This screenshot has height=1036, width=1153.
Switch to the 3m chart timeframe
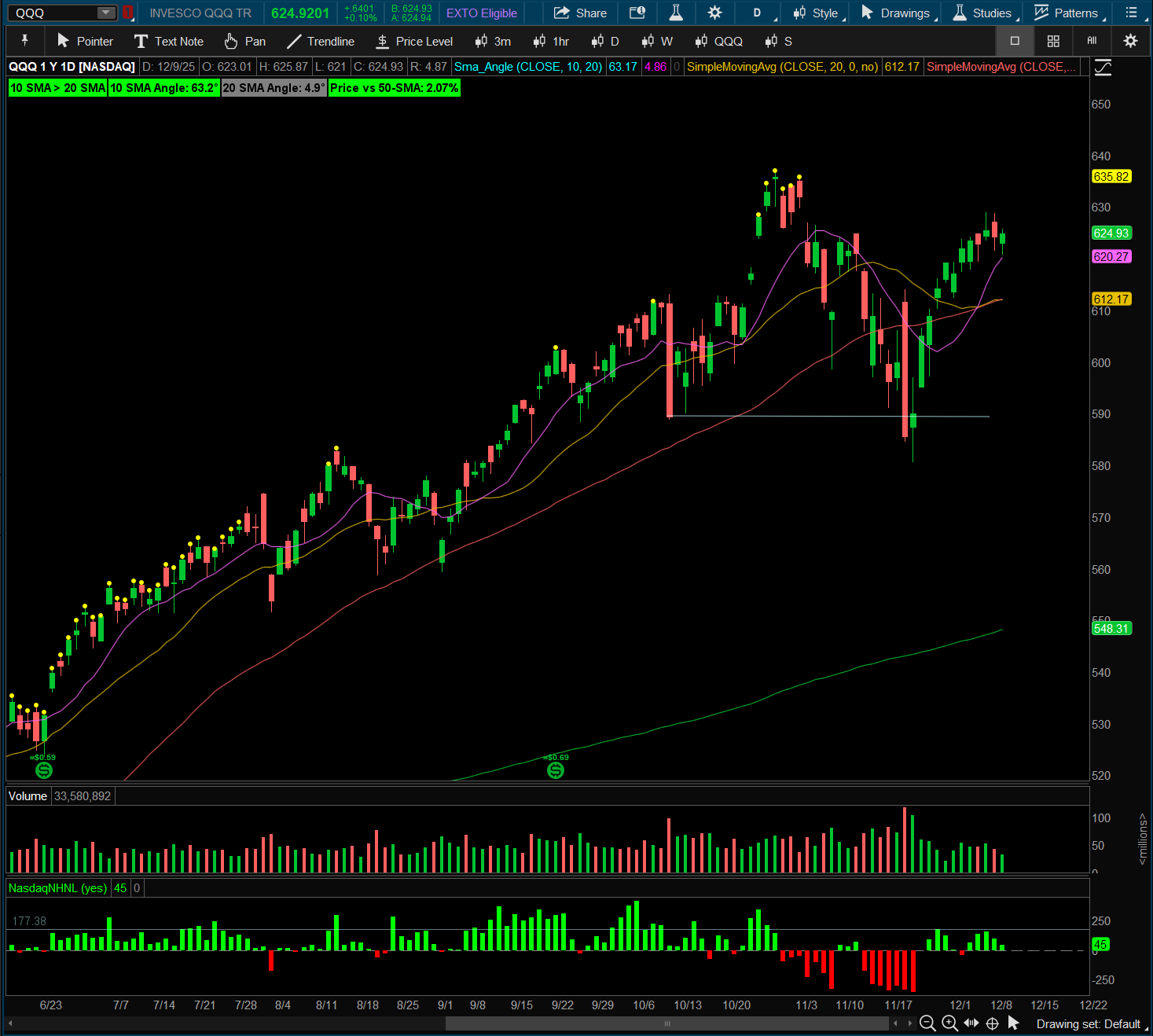point(493,41)
